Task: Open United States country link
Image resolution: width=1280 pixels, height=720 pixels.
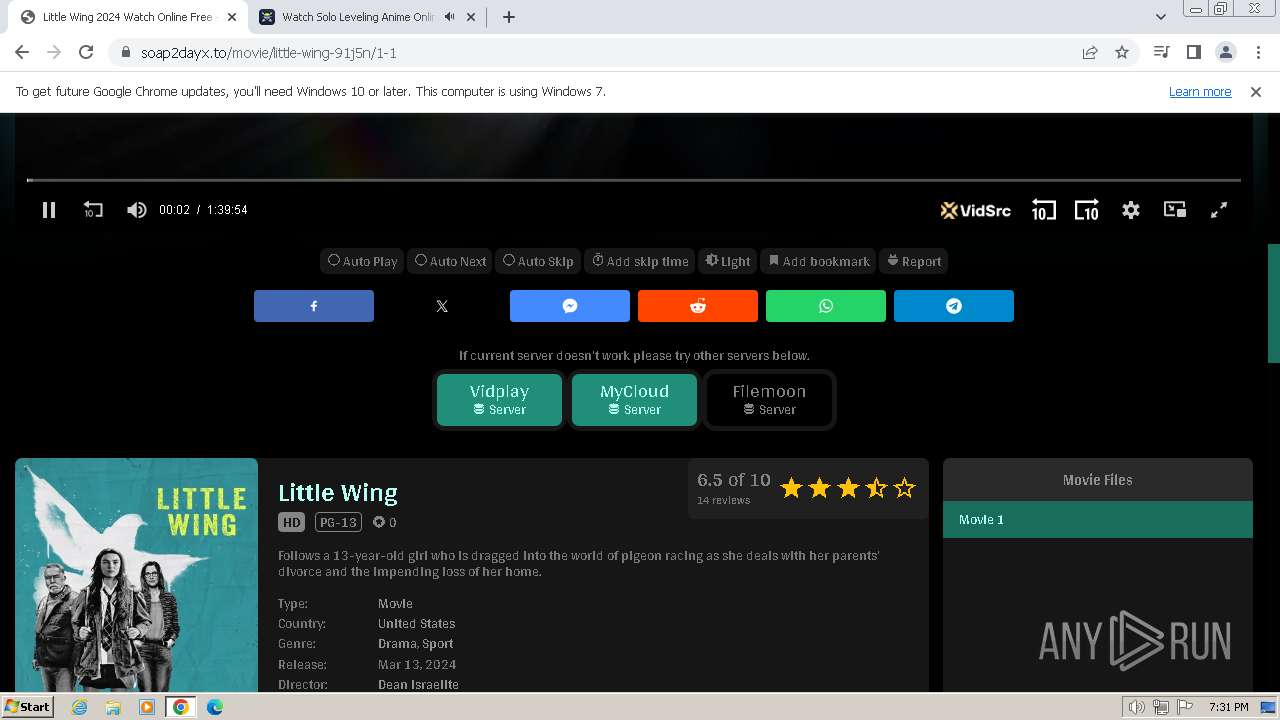Action: (416, 624)
